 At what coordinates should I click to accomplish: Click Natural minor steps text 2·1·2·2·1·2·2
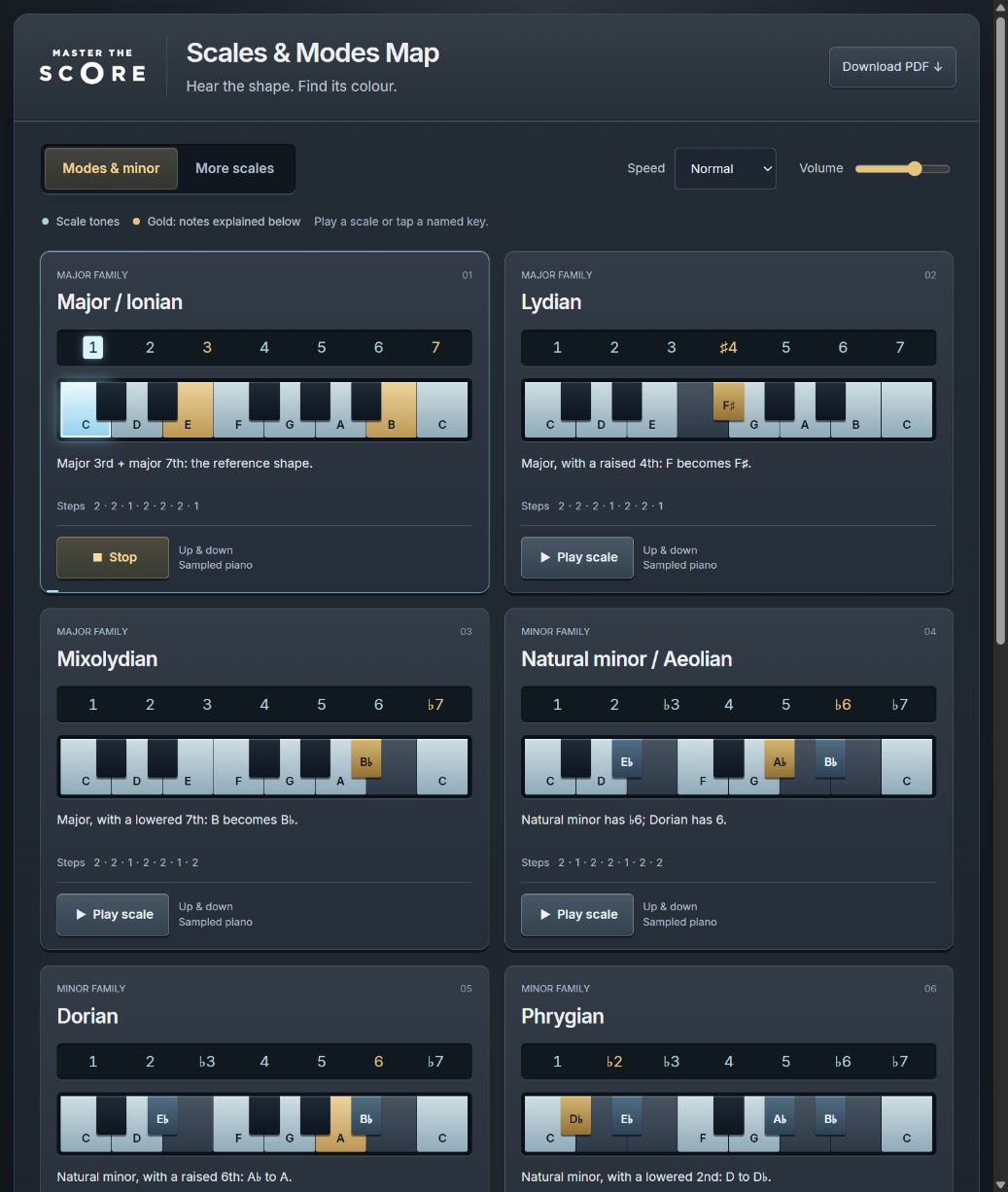coord(611,862)
